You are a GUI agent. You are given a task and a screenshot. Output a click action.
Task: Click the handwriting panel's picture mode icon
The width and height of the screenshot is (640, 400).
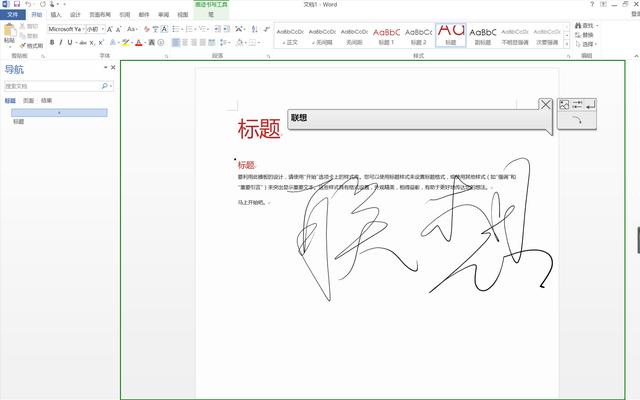tap(564, 105)
